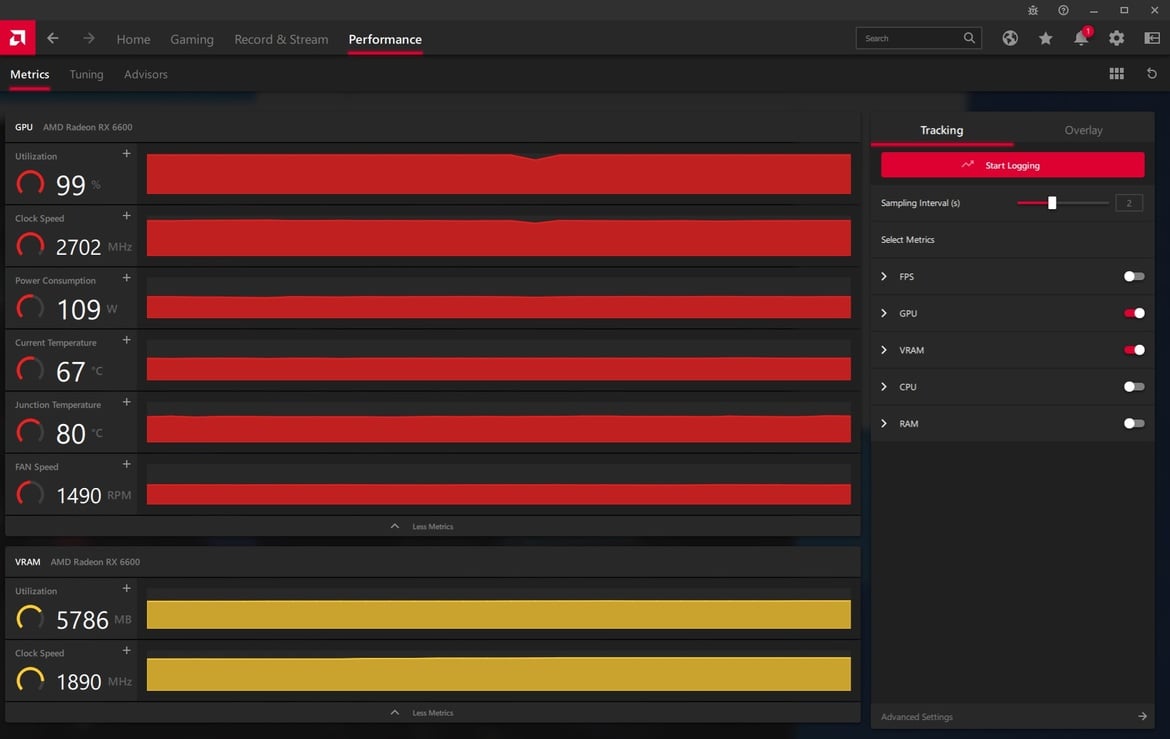Image resolution: width=1170 pixels, height=739 pixels.
Task: Open the Gaming tab
Action: point(192,40)
